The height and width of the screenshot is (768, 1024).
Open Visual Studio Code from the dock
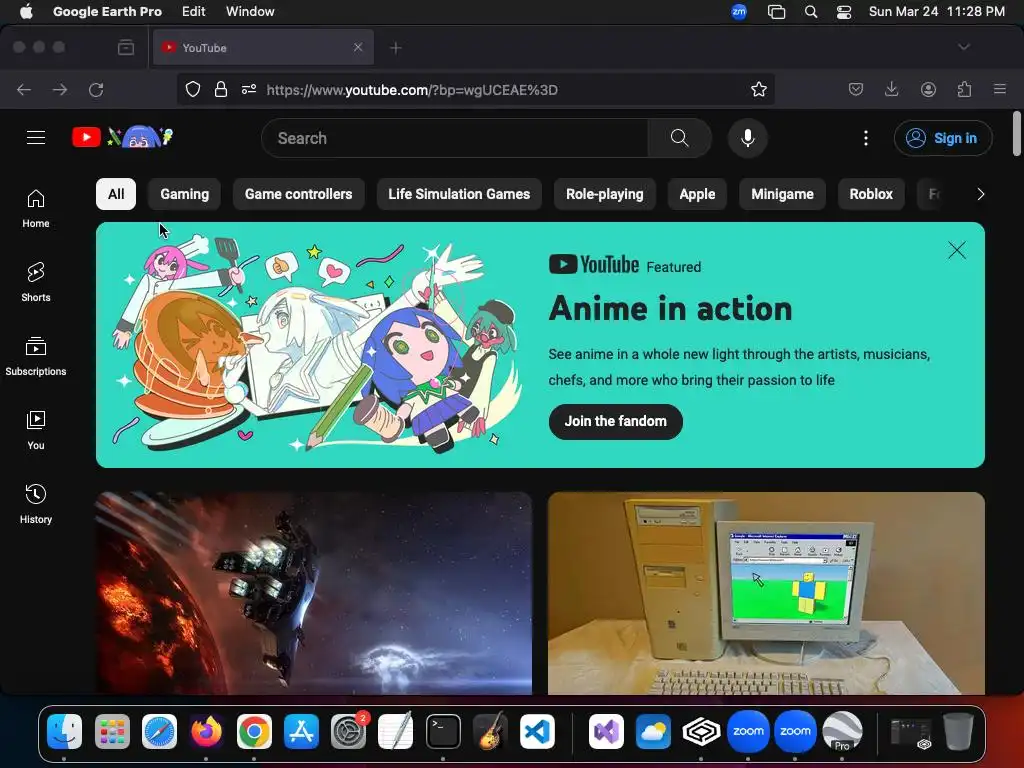537,731
